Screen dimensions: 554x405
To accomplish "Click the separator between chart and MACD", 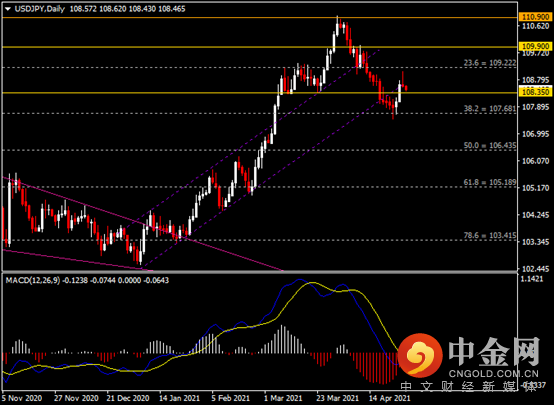I will click(259, 272).
